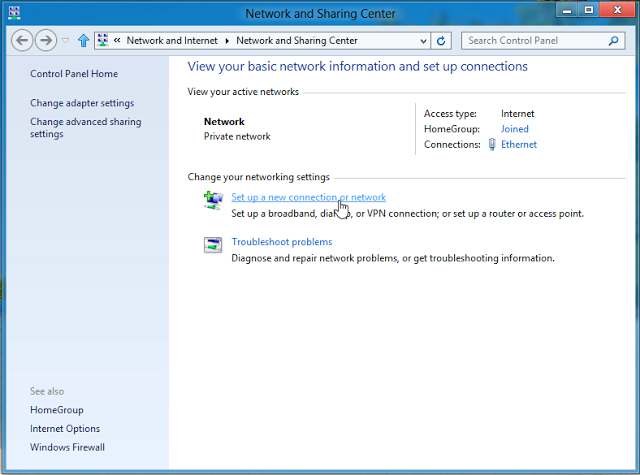This screenshot has height=475, width=640.
Task: Click the 'Diagnose and repair network problems' description
Action: point(393,258)
